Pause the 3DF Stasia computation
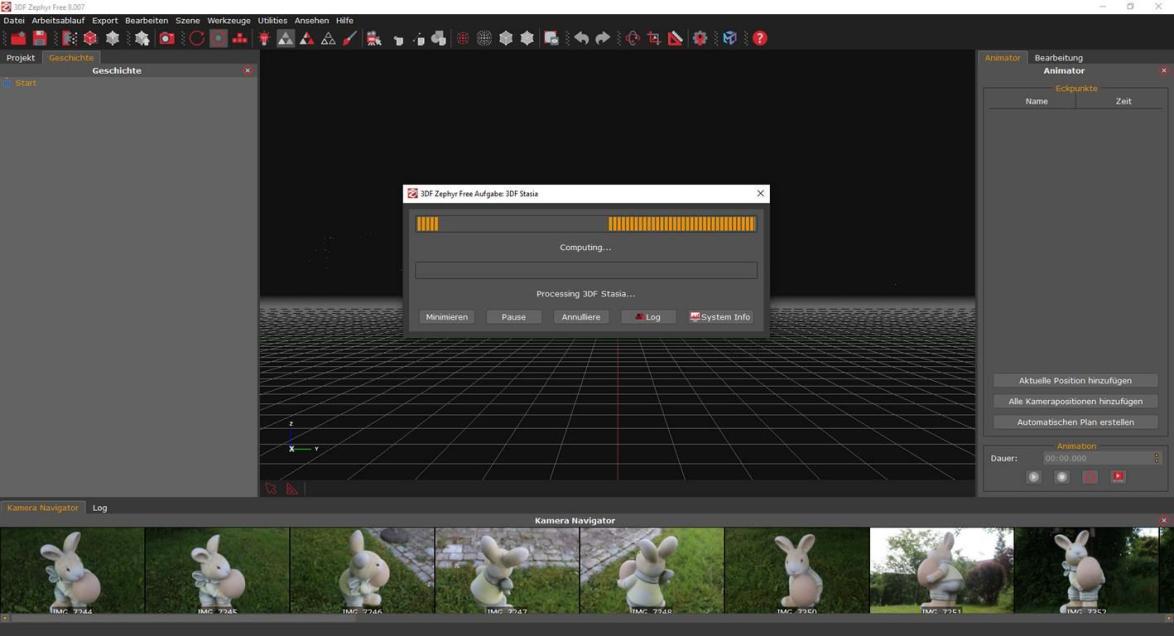 click(514, 317)
